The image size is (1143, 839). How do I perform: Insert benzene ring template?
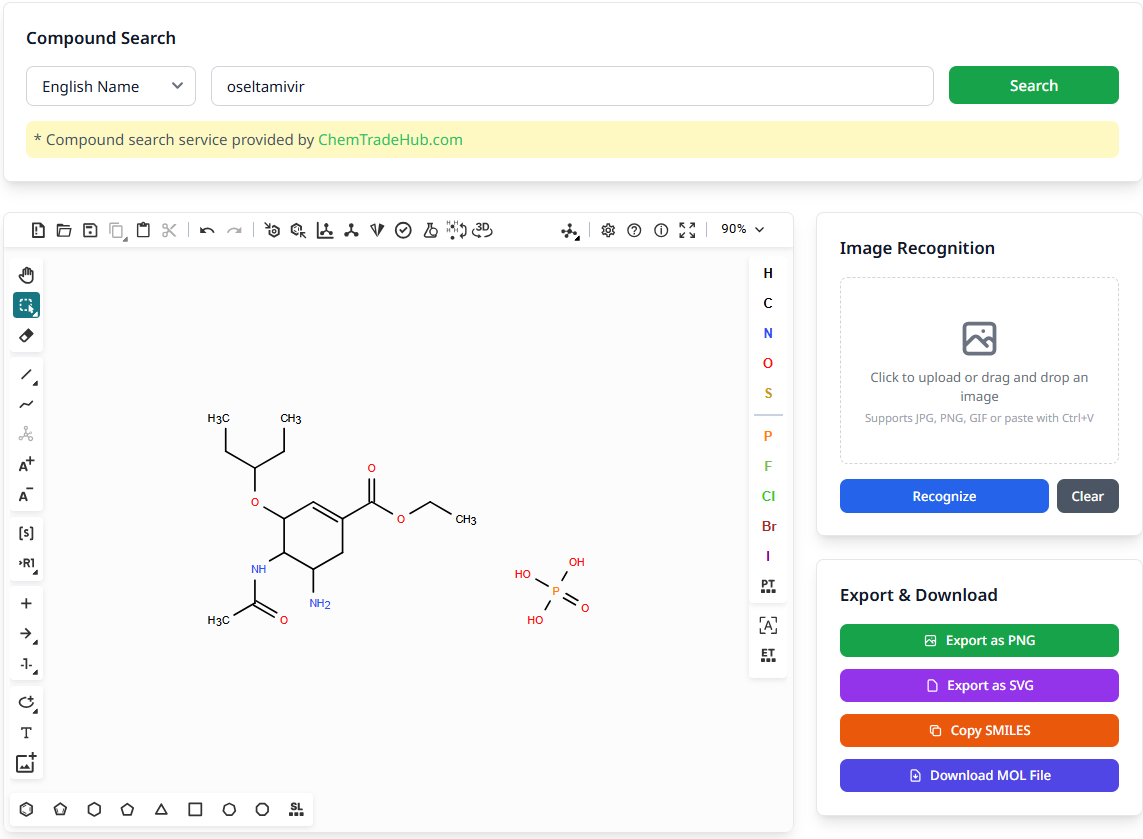click(x=26, y=809)
